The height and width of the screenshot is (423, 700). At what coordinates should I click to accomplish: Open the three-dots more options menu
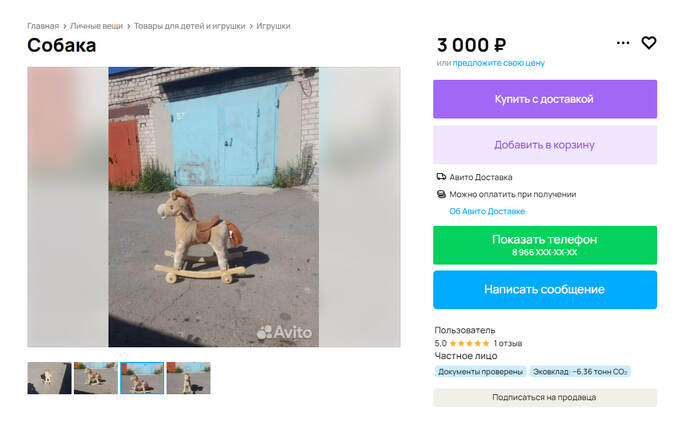pyautogui.click(x=623, y=43)
